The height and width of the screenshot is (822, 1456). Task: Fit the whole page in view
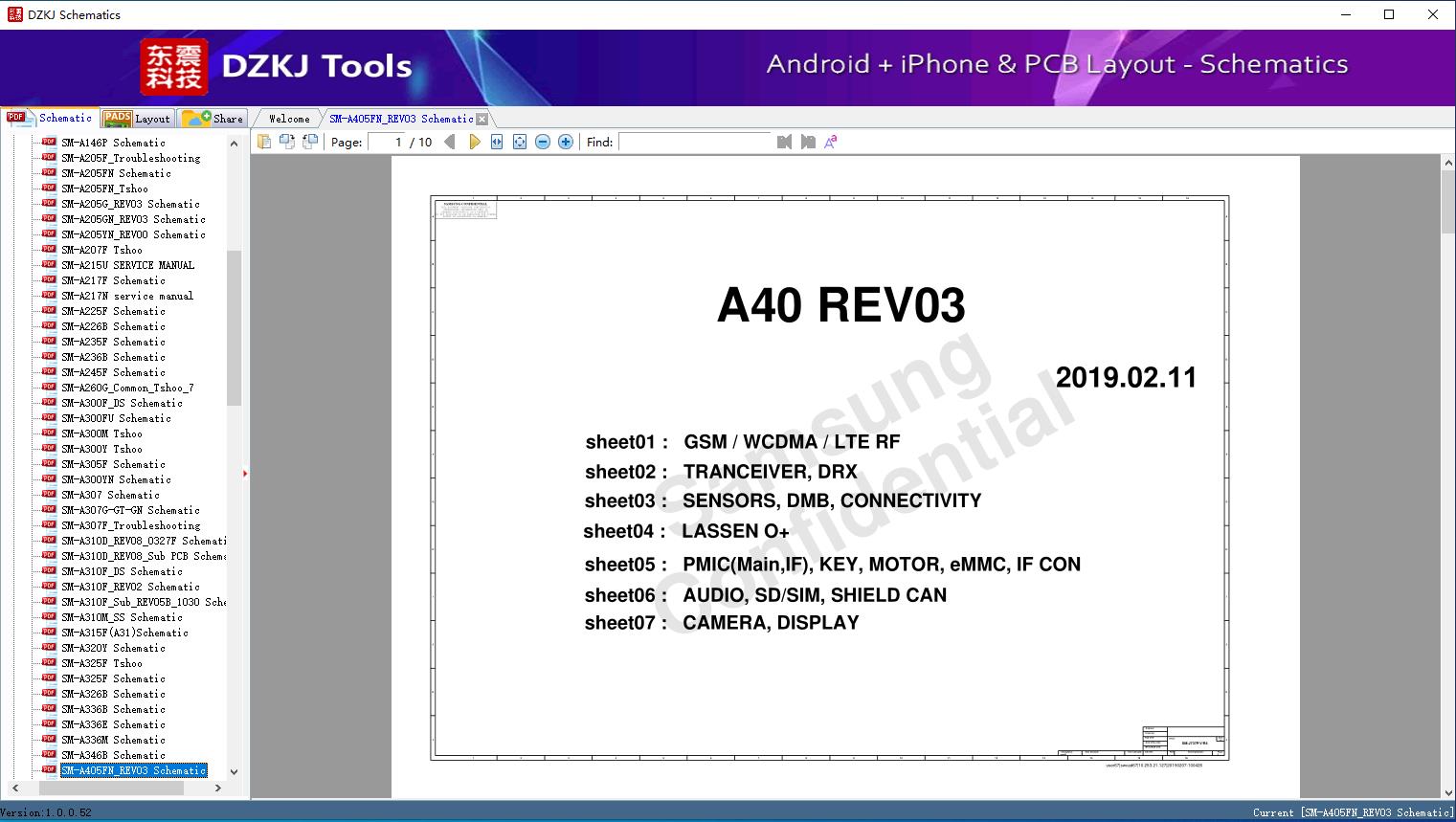520,142
